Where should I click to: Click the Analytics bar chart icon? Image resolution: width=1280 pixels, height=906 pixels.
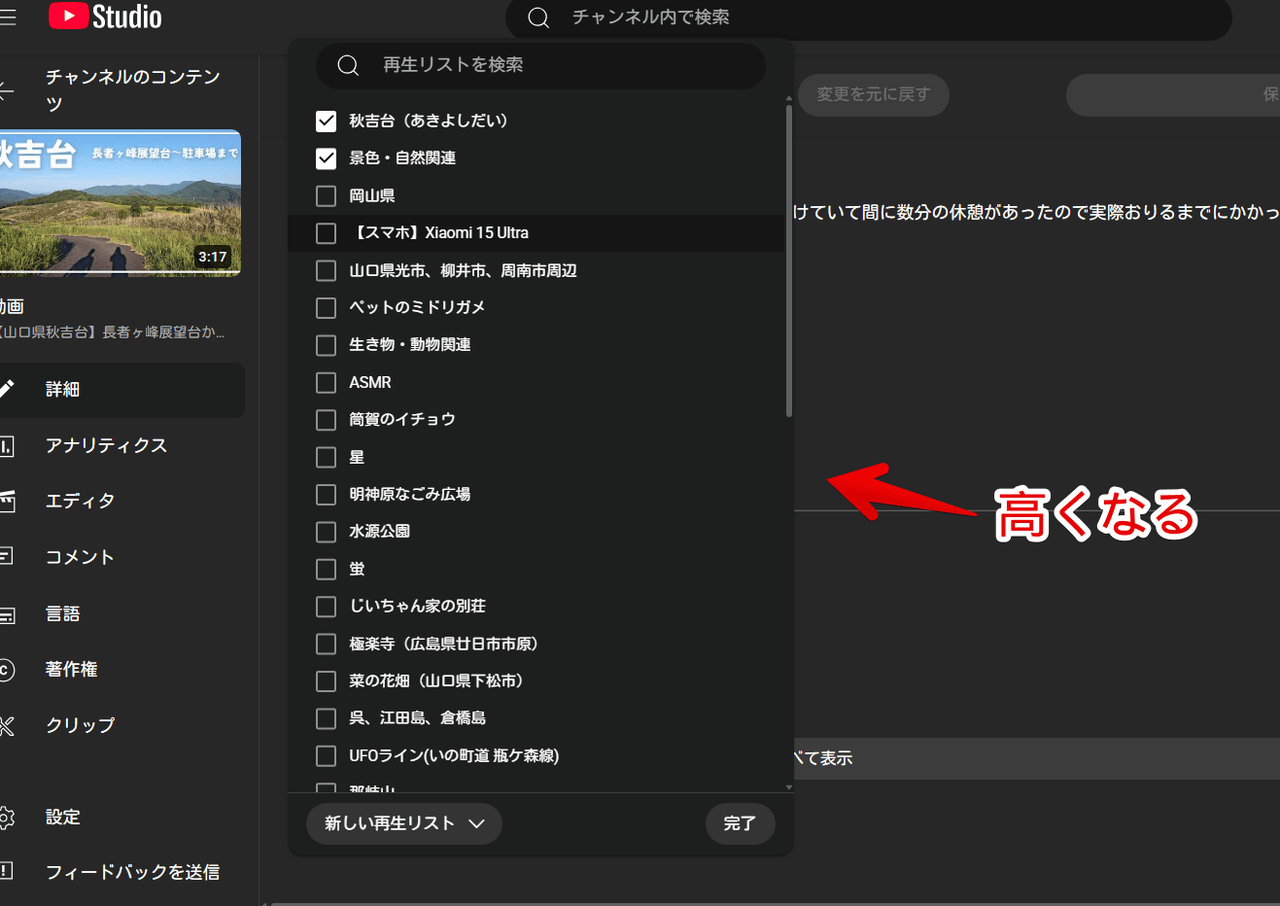click(x=6, y=446)
